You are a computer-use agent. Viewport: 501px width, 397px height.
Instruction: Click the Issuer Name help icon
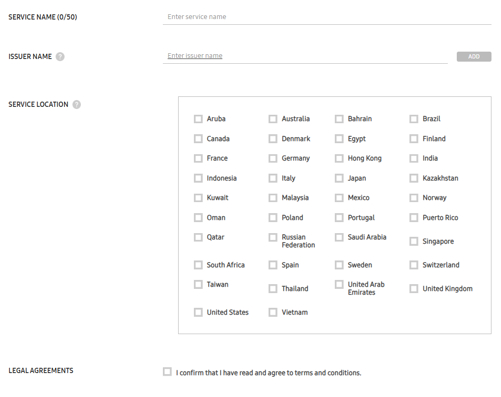tap(60, 57)
